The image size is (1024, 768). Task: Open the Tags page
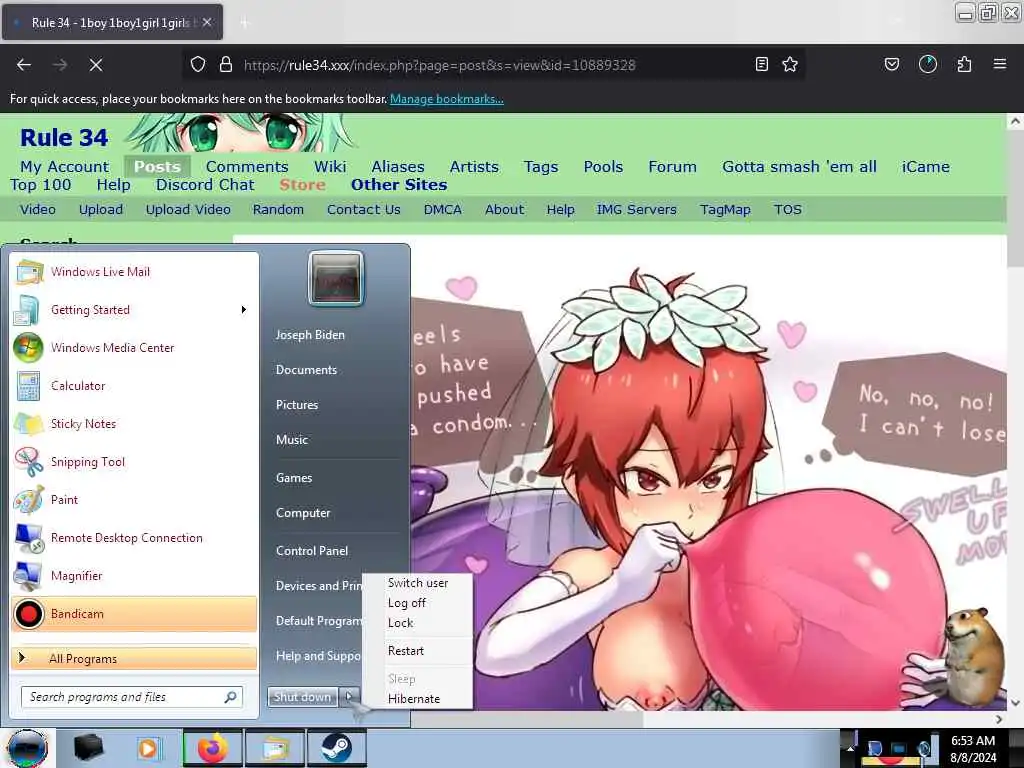tap(541, 167)
